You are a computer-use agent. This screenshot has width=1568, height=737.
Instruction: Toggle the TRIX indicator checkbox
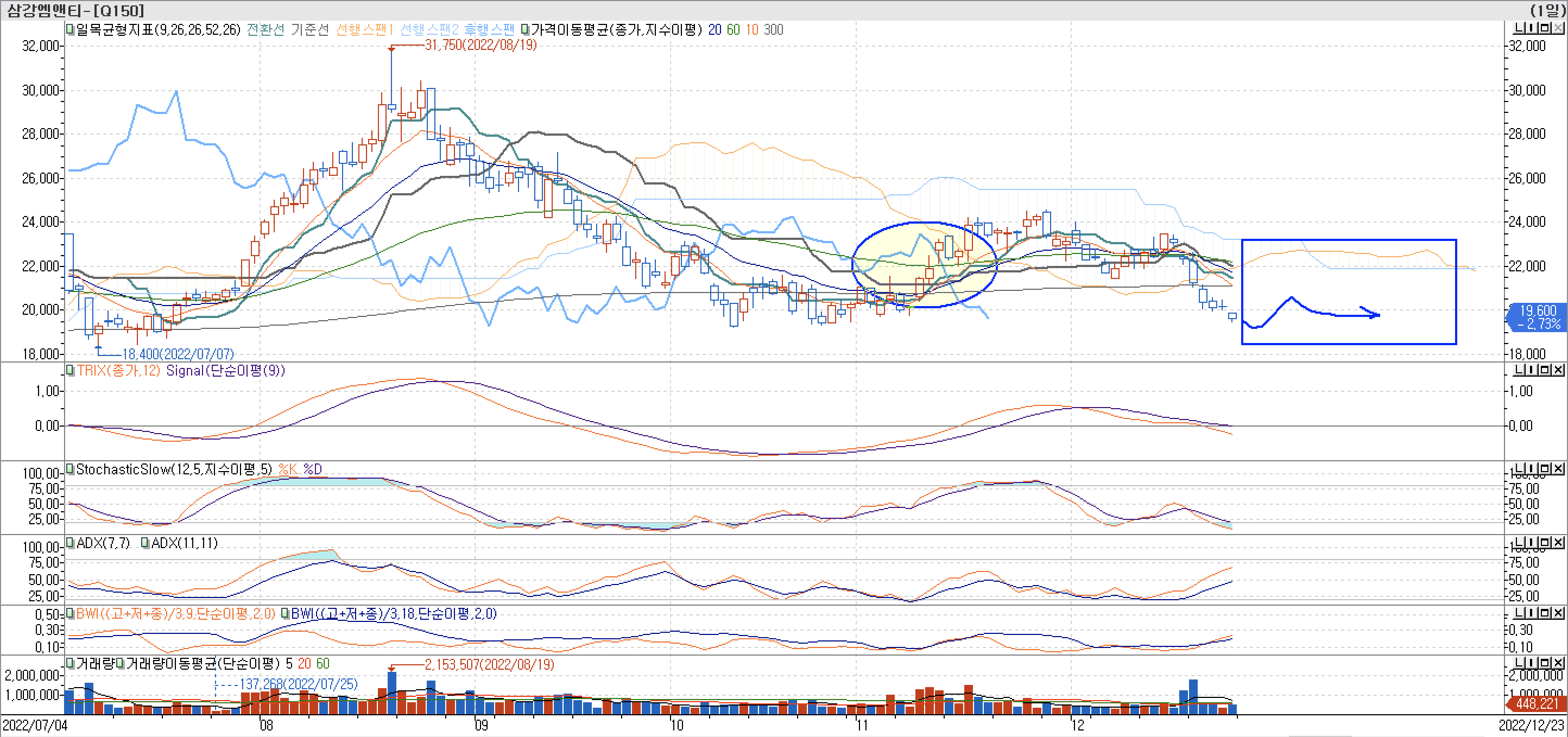[x=71, y=370]
